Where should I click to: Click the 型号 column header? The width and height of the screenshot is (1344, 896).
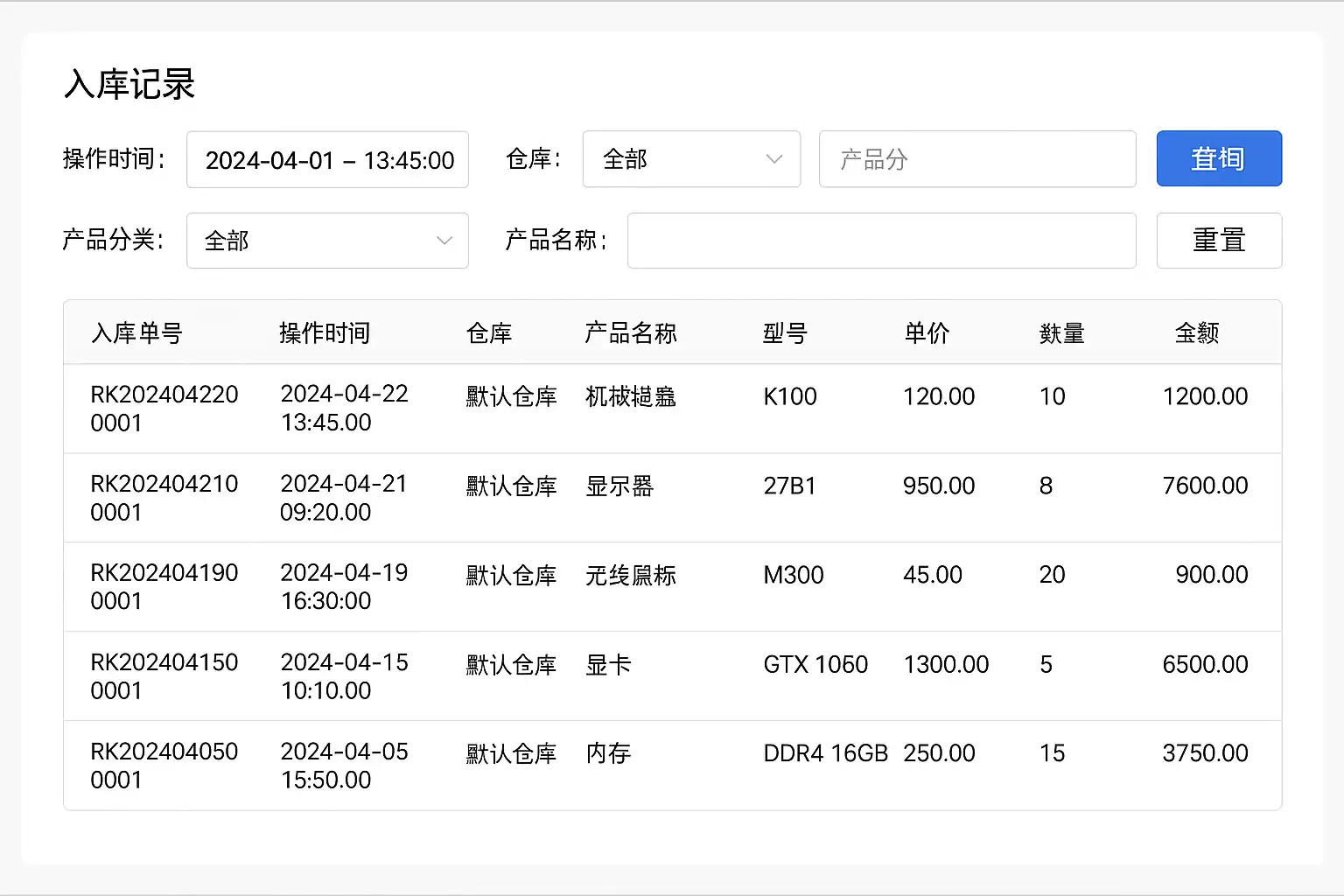coord(785,333)
